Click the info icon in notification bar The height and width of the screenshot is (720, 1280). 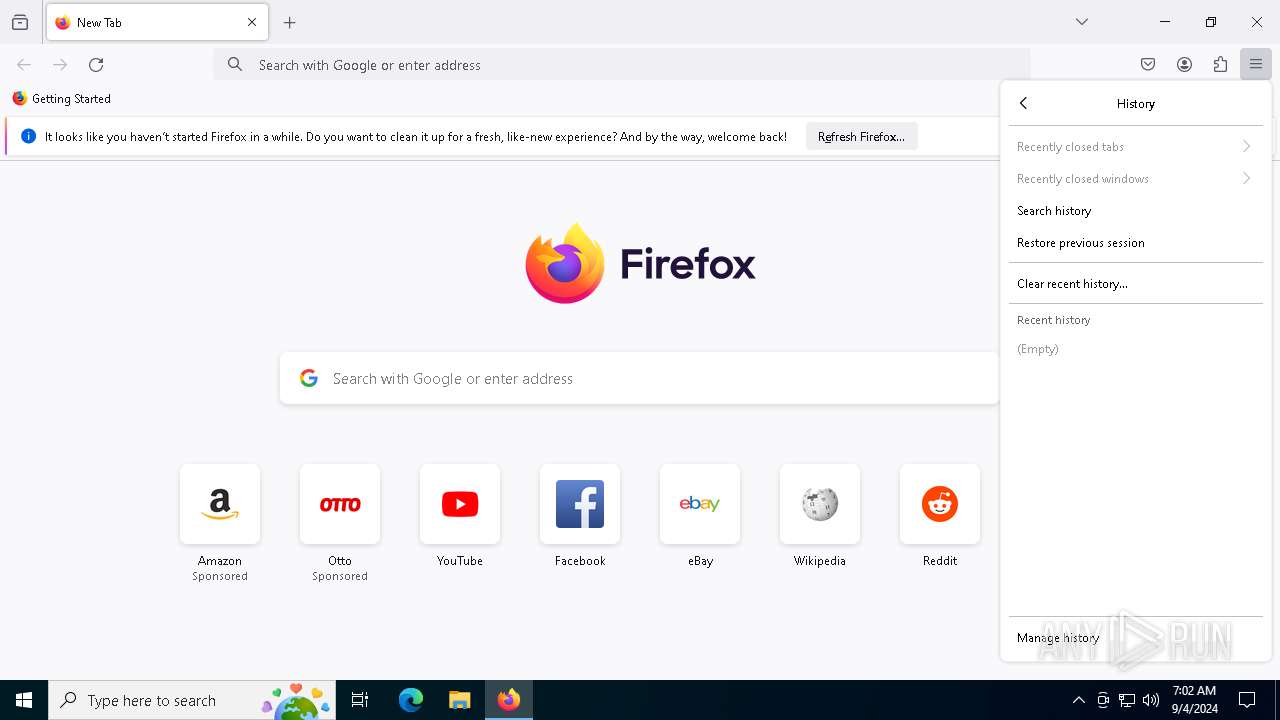[28, 137]
